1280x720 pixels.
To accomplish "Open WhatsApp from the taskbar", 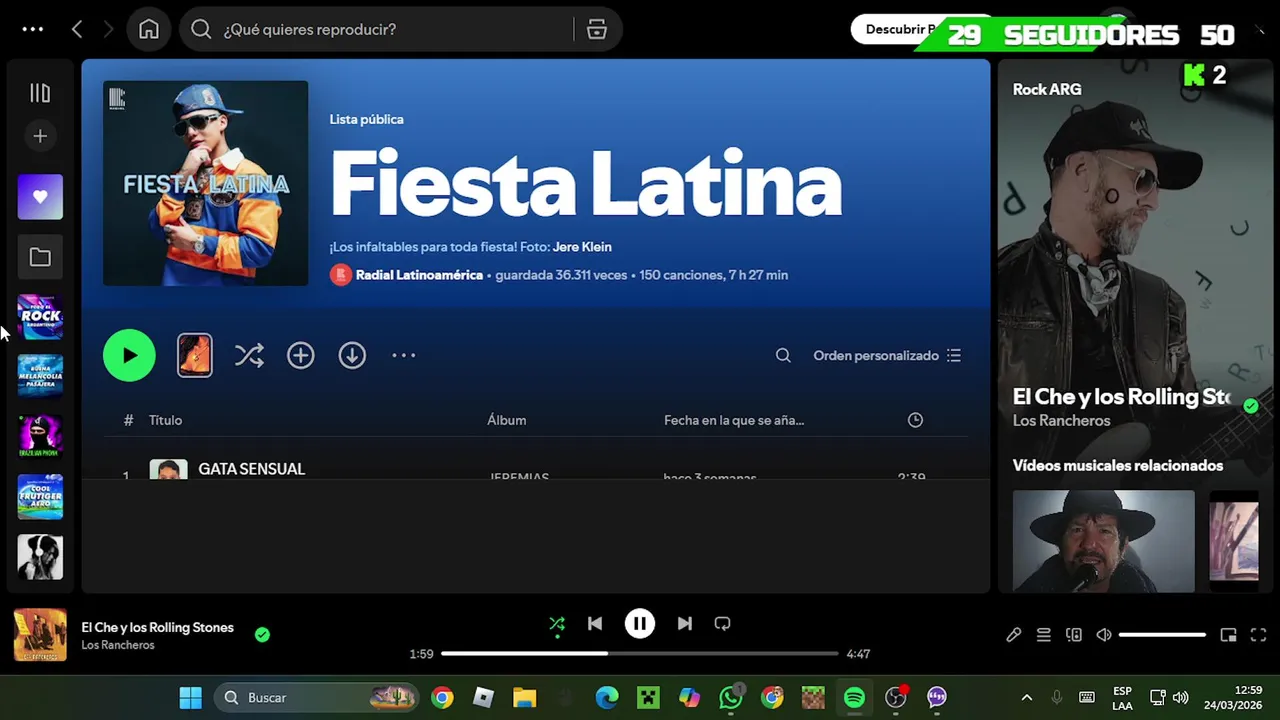I will pos(731,698).
